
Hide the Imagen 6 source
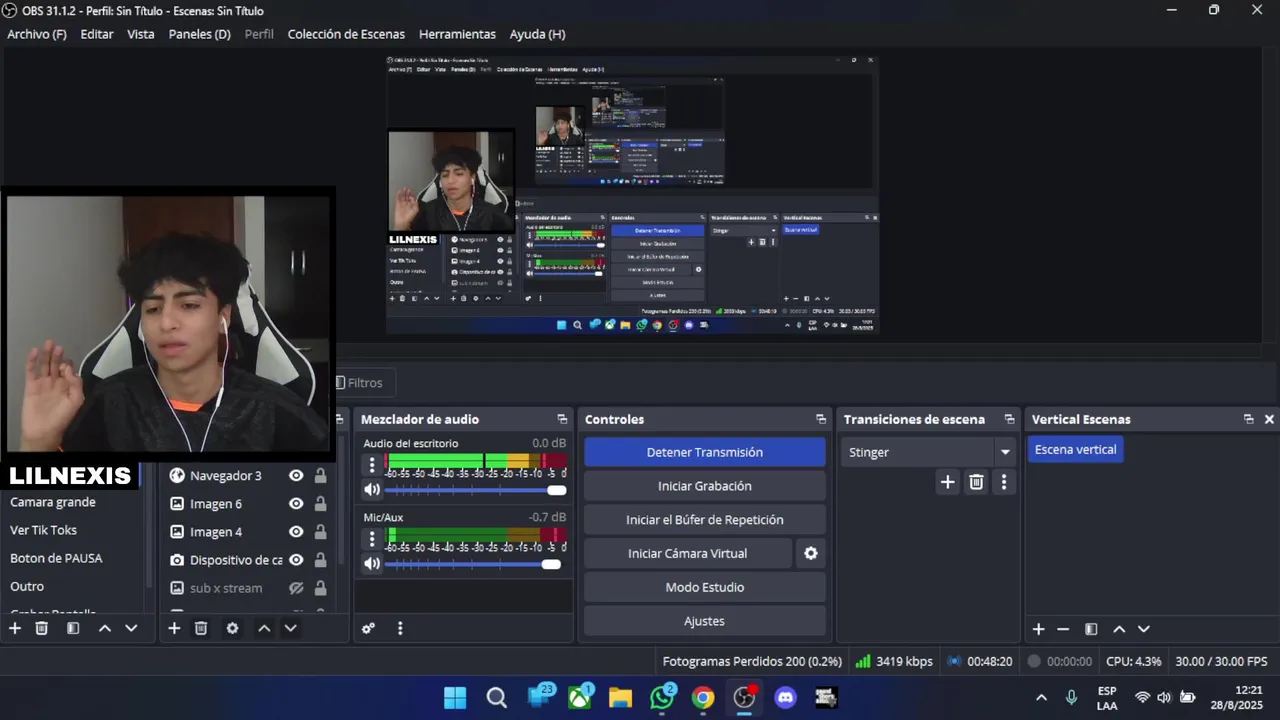coord(296,504)
